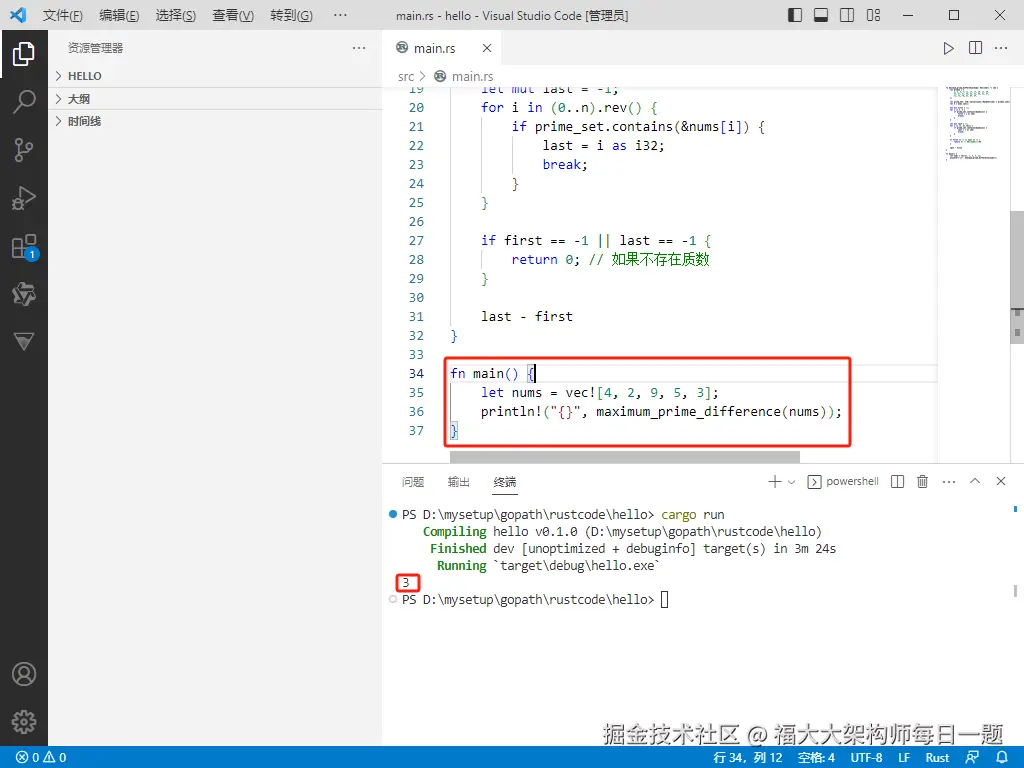Click the errors and warnings status indicator

click(x=41, y=758)
